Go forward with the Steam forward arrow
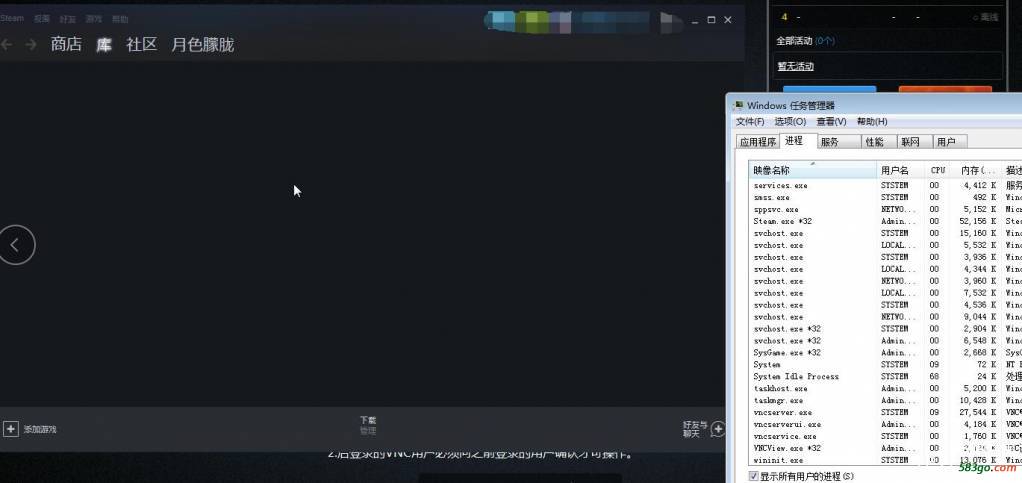 pos(31,44)
